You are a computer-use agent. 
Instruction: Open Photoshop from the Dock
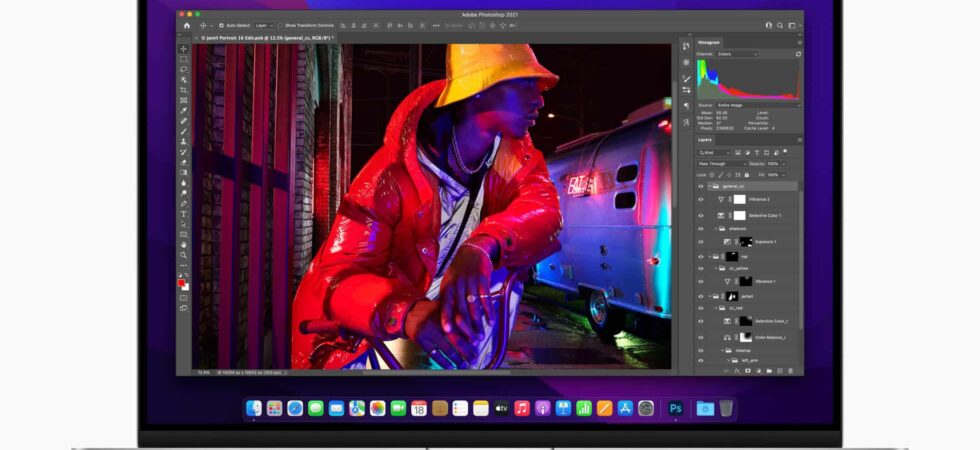pos(675,408)
